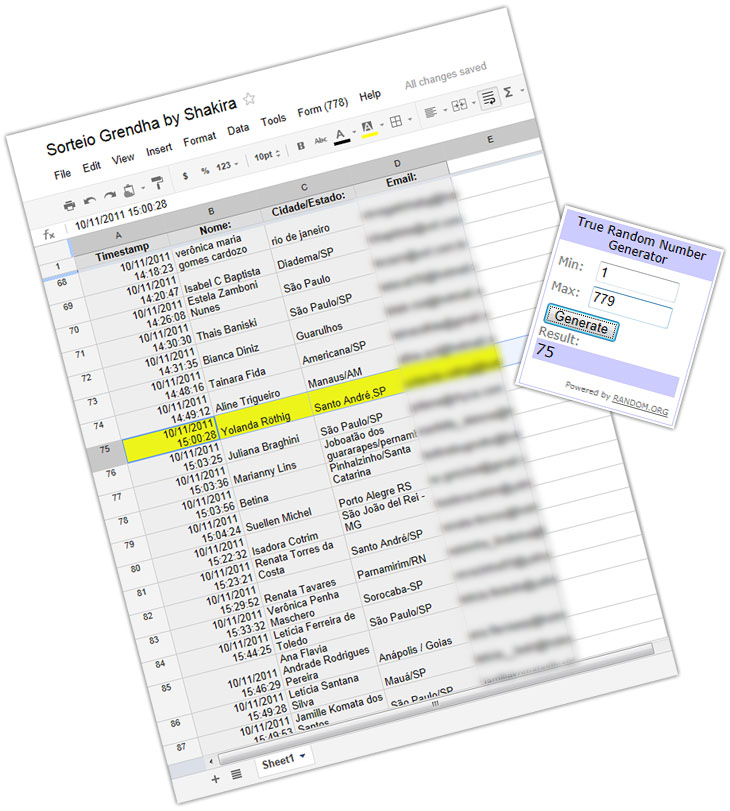The image size is (730, 811).
Task: Toggle the wrap text button
Action: [x=488, y=98]
